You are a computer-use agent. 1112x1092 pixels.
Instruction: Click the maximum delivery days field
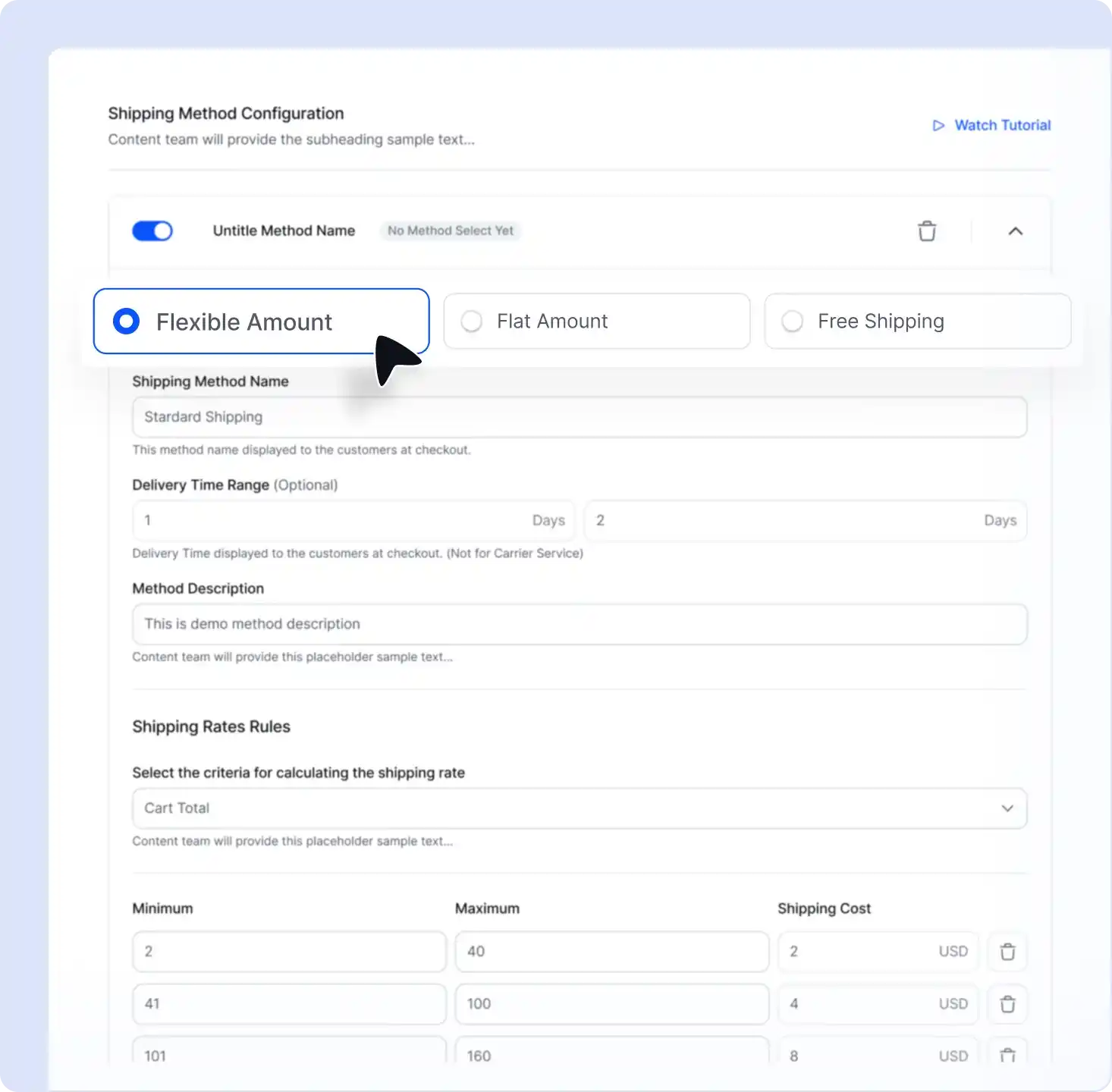click(785, 521)
